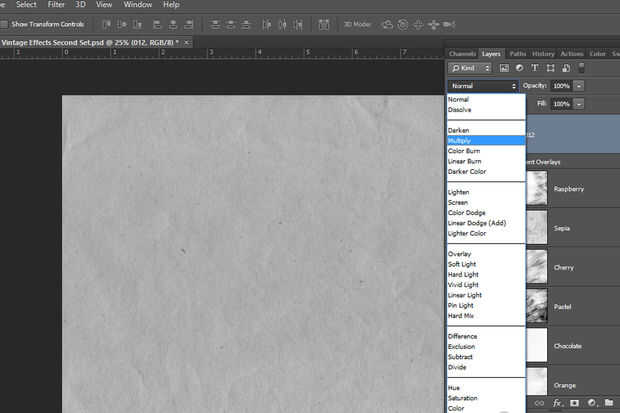Click the shape layer filter icon

(550, 68)
